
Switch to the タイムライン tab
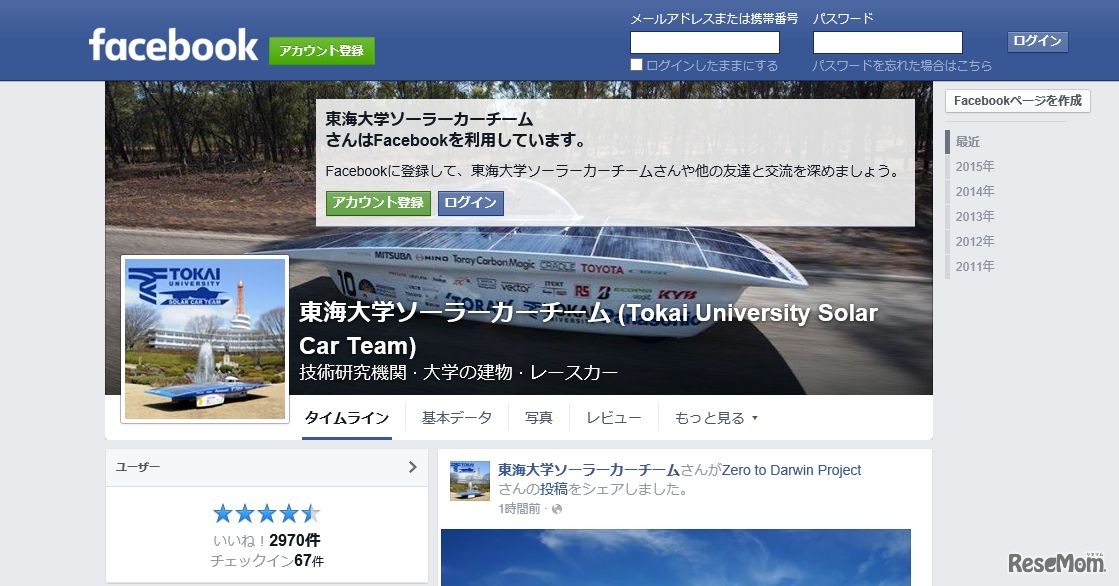[346, 417]
